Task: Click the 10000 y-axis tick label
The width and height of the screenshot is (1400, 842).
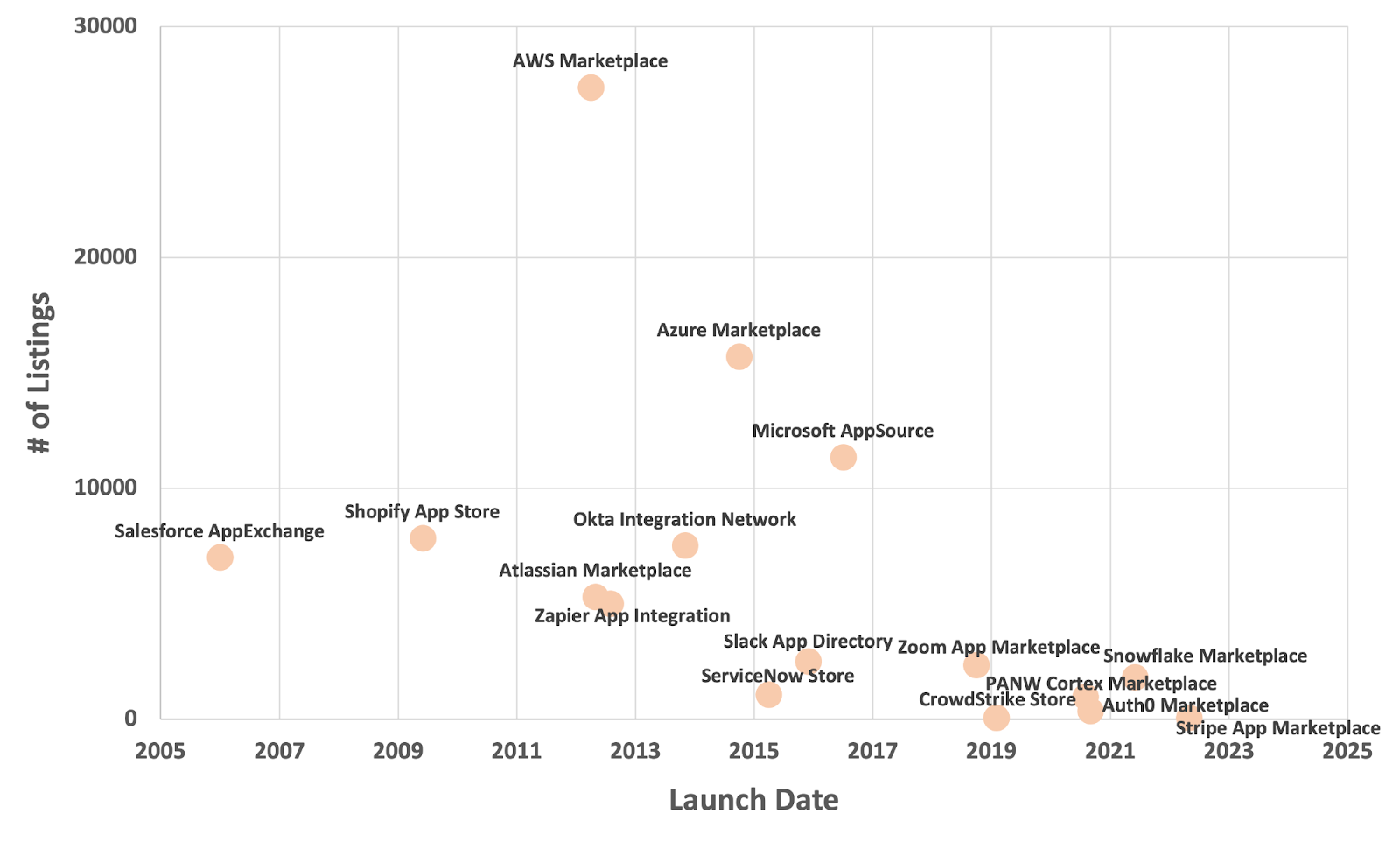Action: 105,488
